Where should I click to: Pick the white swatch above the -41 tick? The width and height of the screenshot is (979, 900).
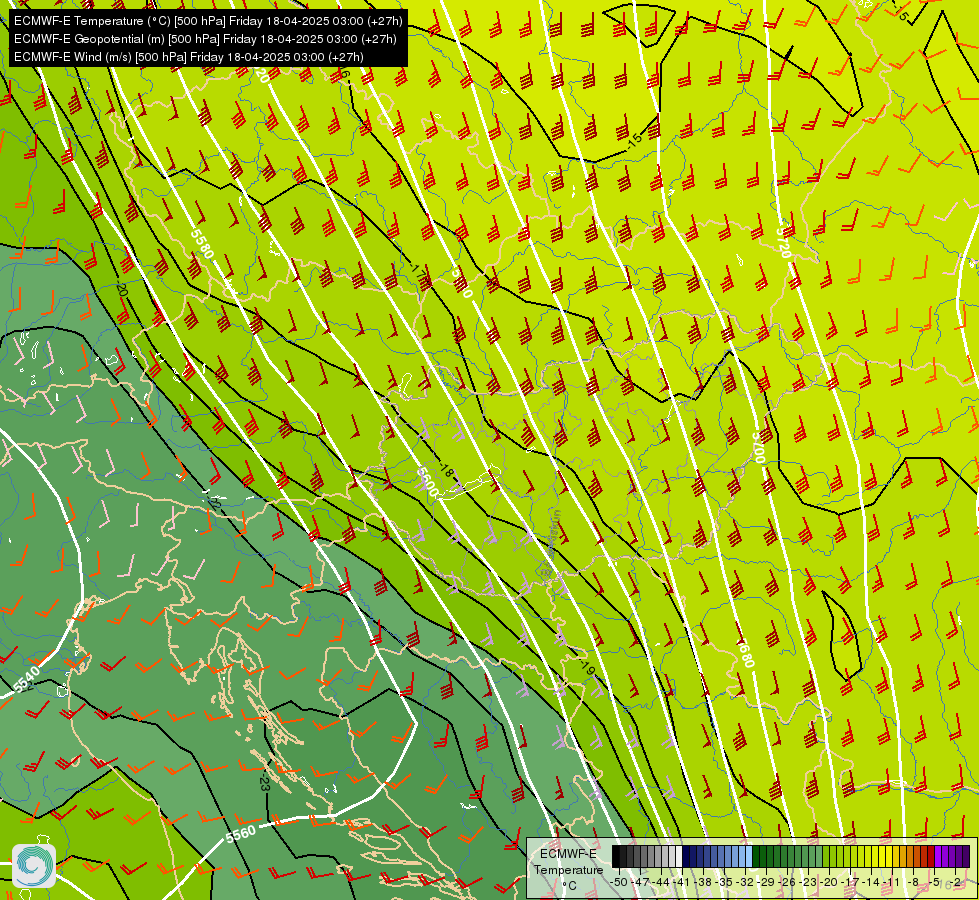679,856
